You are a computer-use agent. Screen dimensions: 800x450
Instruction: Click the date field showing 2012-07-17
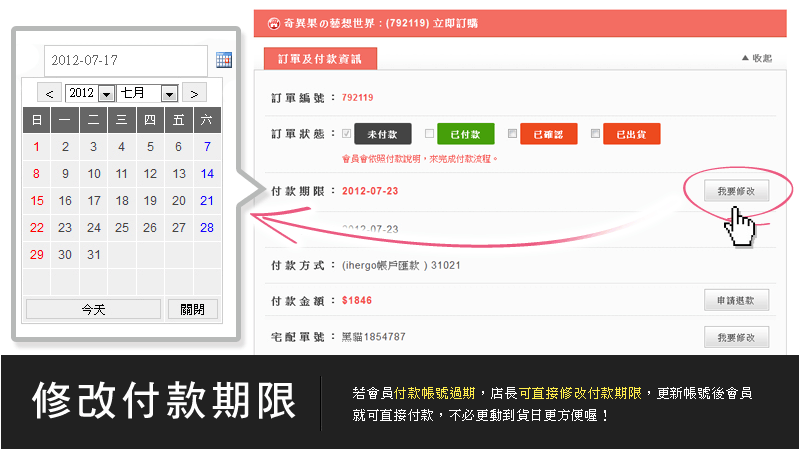pyautogui.click(x=126, y=60)
